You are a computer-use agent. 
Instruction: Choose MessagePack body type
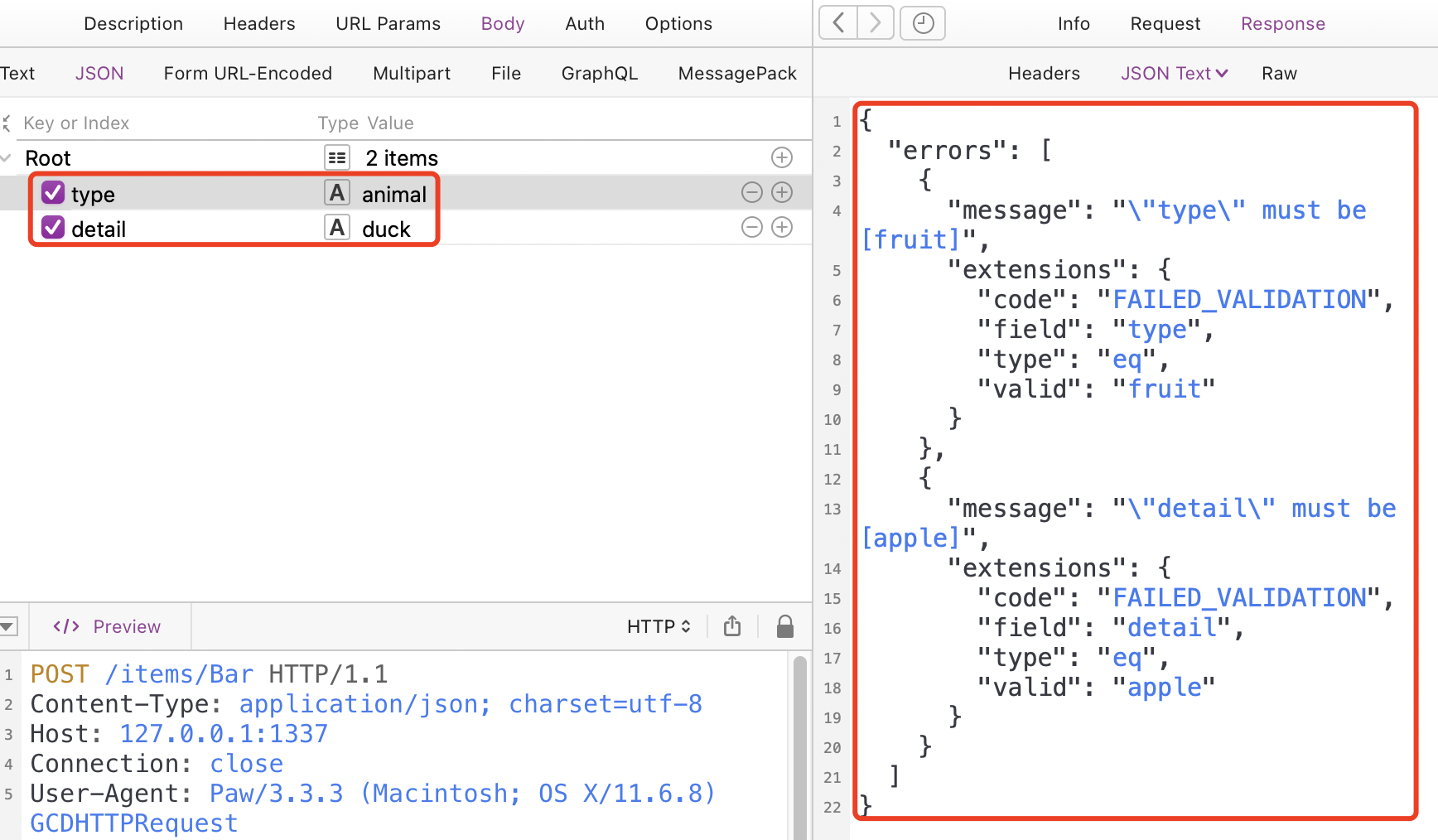(x=737, y=73)
